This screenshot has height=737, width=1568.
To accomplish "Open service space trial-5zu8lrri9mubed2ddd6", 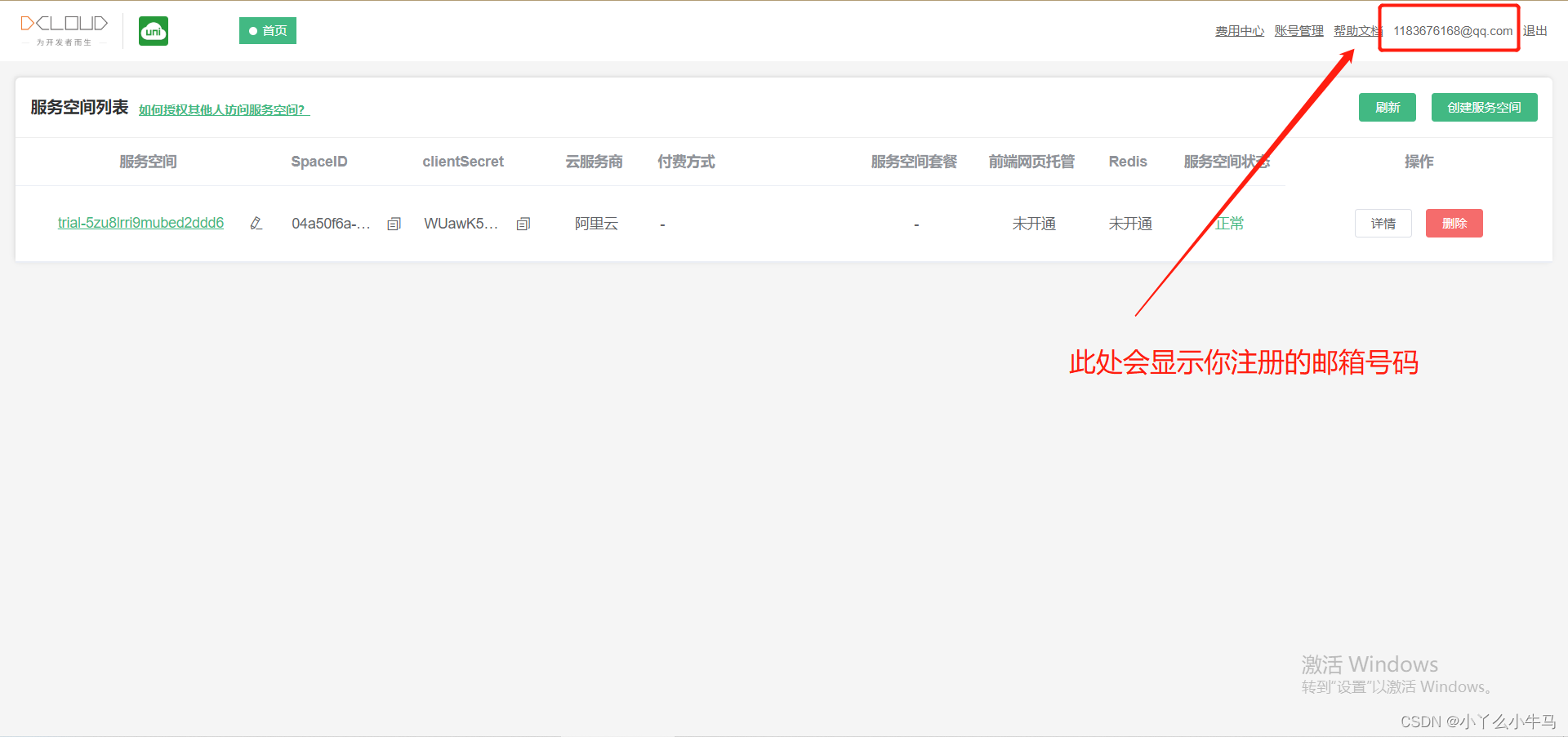I will coord(140,223).
